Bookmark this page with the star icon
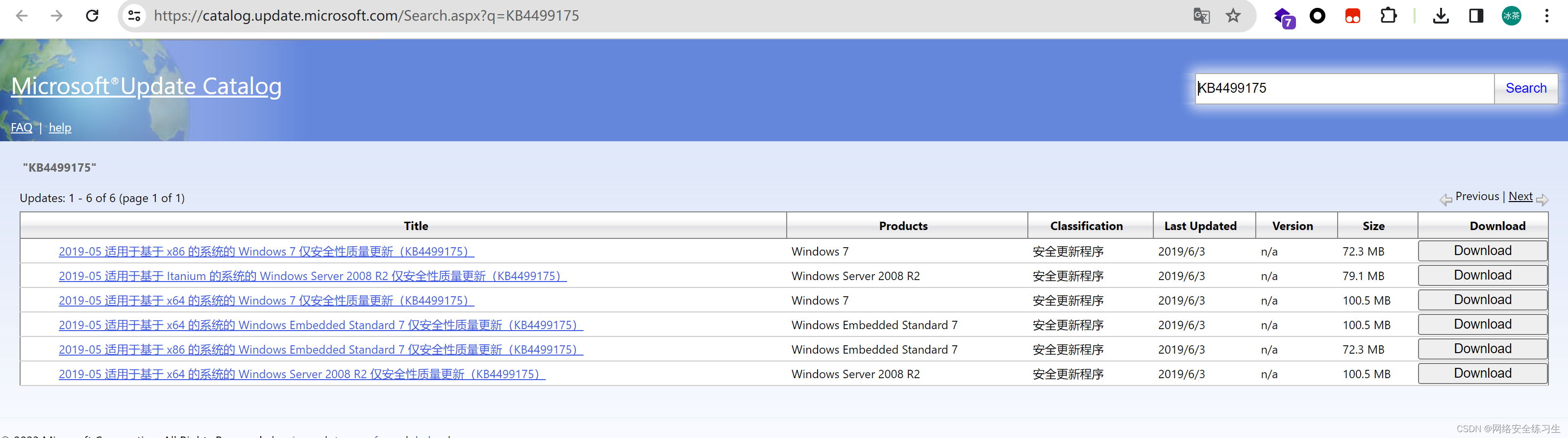Viewport: 1568px width, 438px height. (x=1233, y=16)
